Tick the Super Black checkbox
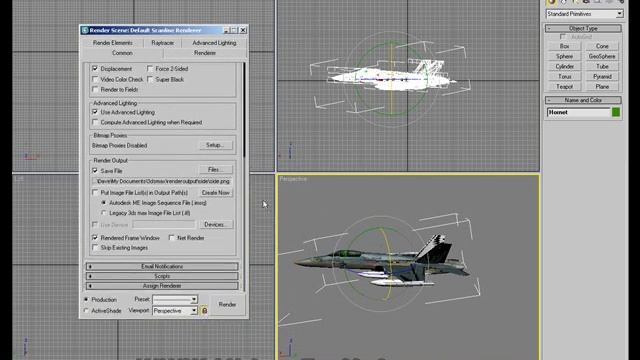The image size is (640, 360). pos(150,79)
